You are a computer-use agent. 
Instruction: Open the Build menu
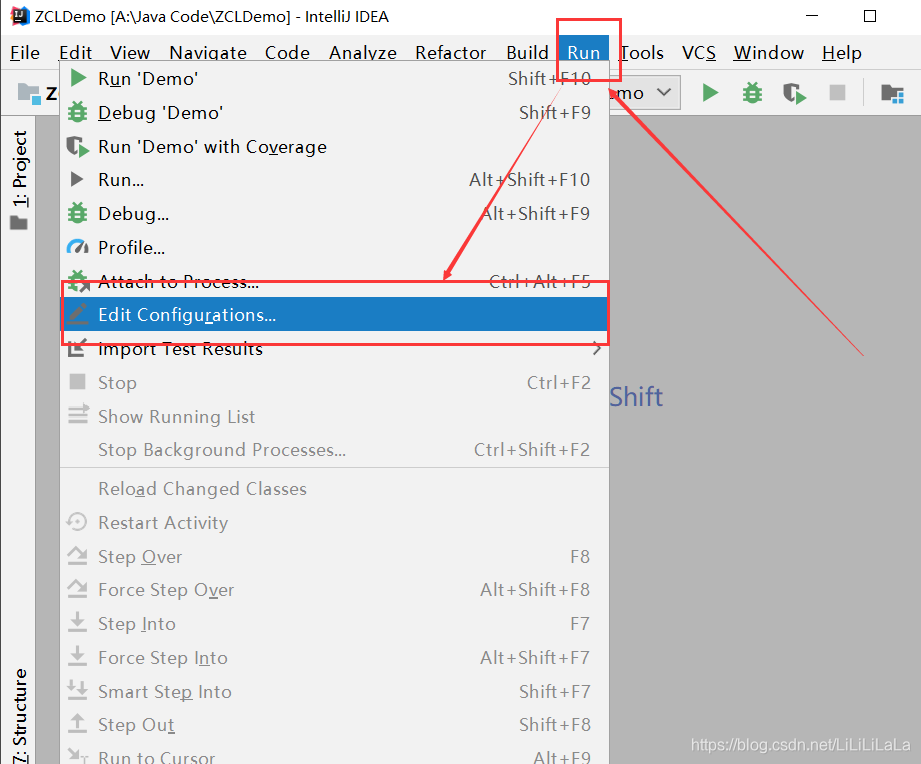tap(527, 53)
